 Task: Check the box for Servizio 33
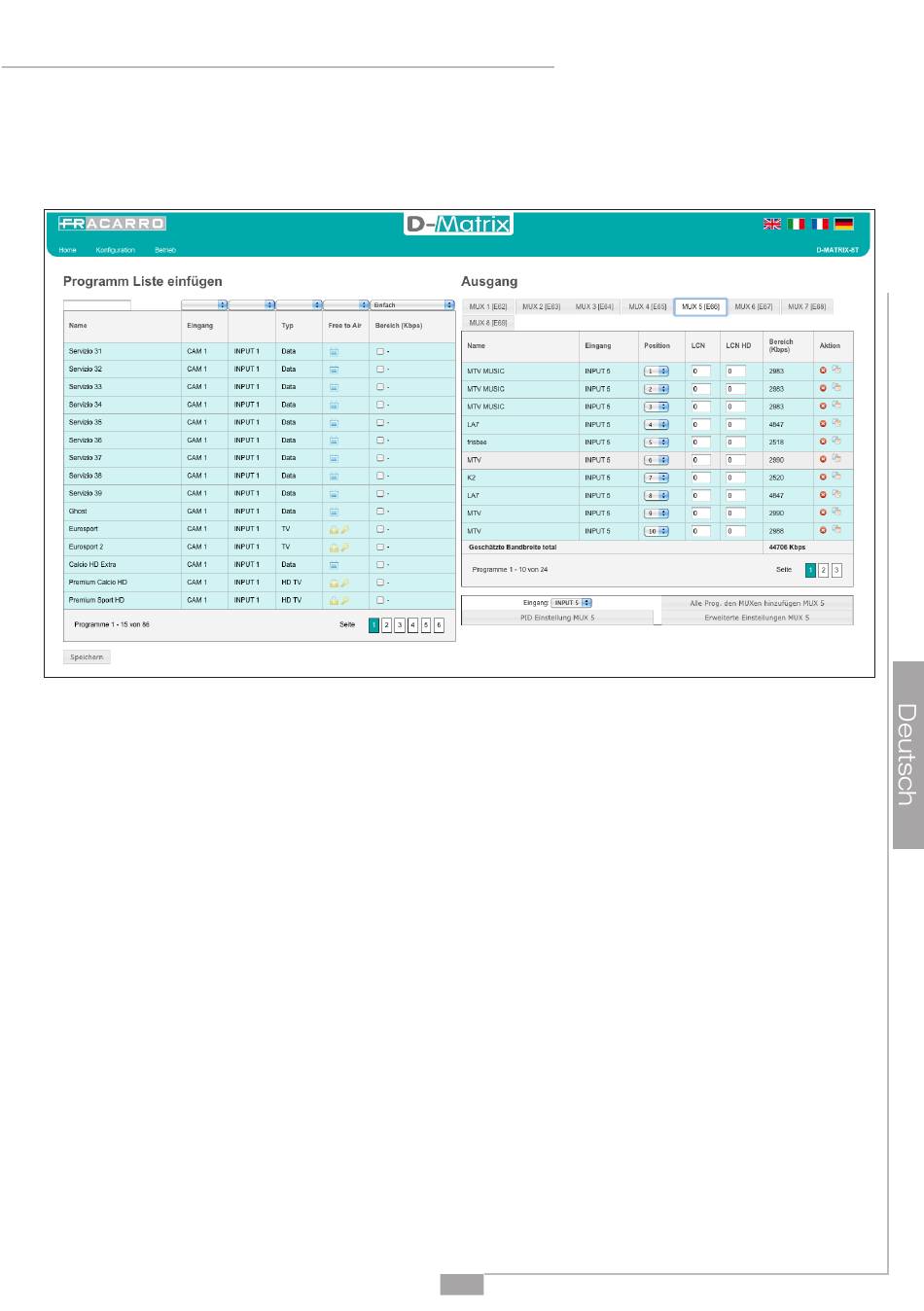click(x=380, y=387)
